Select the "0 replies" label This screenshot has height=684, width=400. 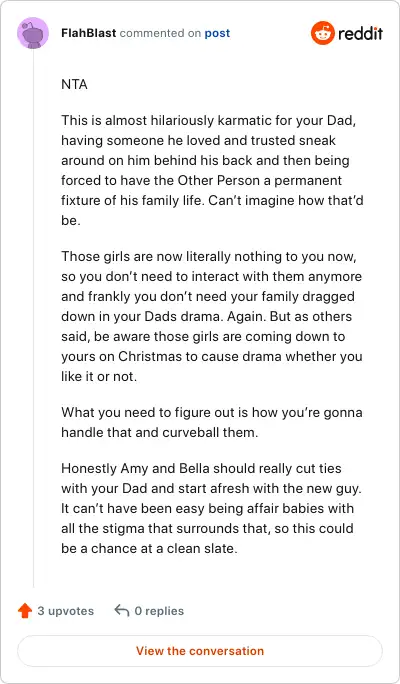click(159, 611)
